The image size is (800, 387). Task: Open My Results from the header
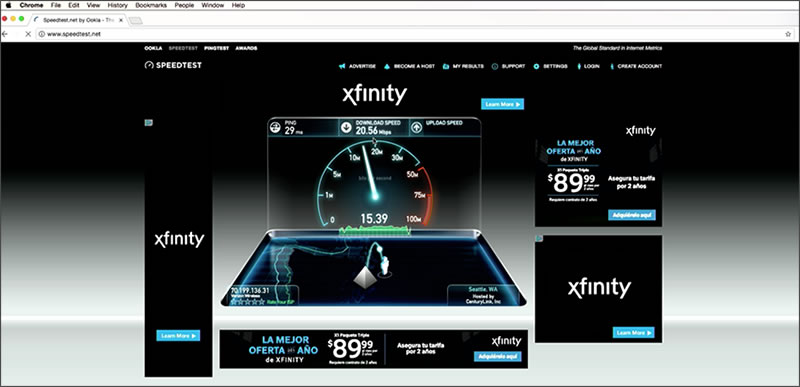463,66
